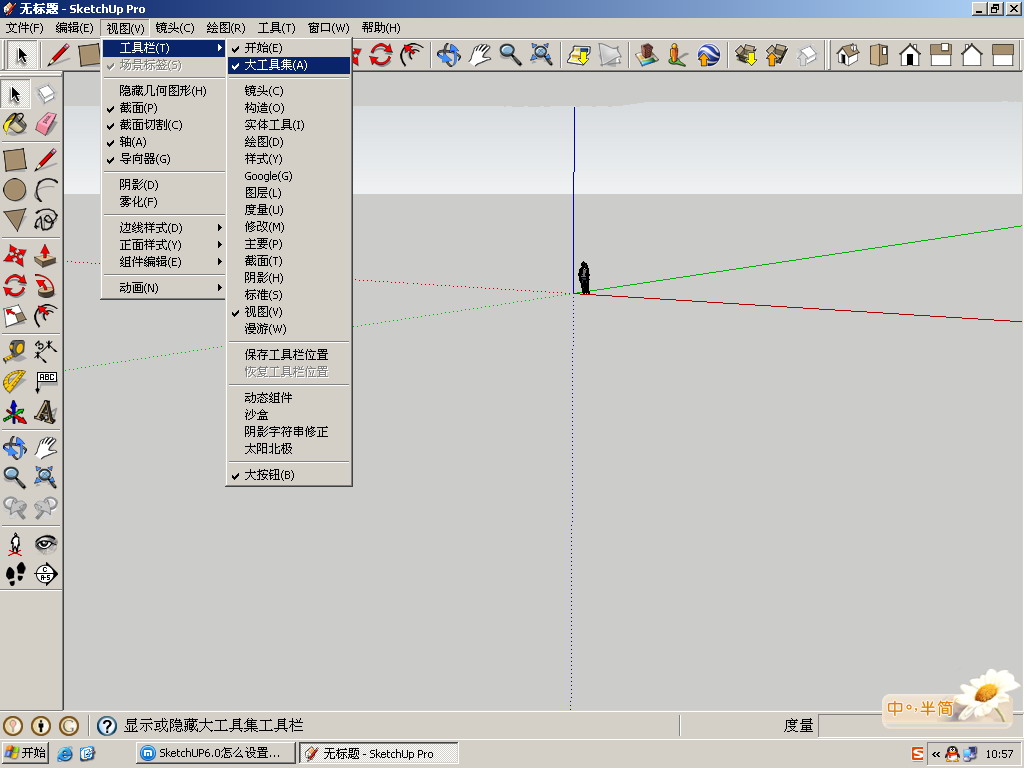
Task: Select the Protractor tool
Action: click(15, 382)
